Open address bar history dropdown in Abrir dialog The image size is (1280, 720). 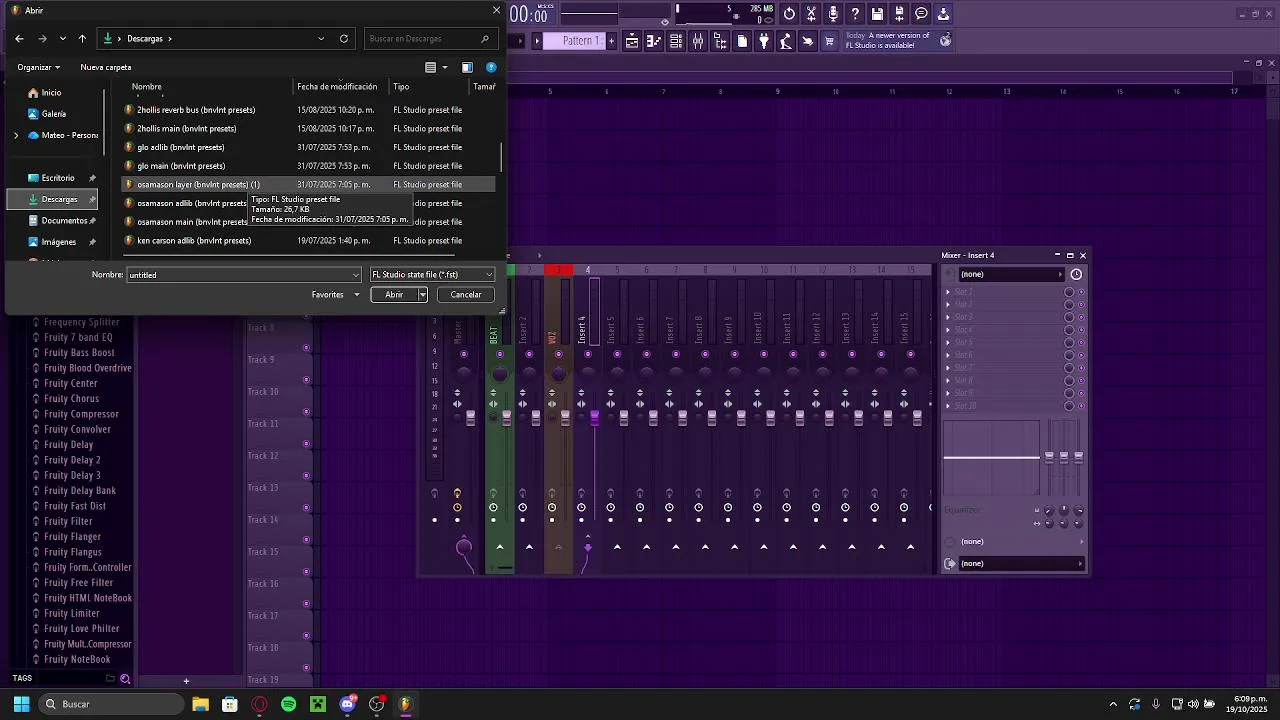coord(321,39)
